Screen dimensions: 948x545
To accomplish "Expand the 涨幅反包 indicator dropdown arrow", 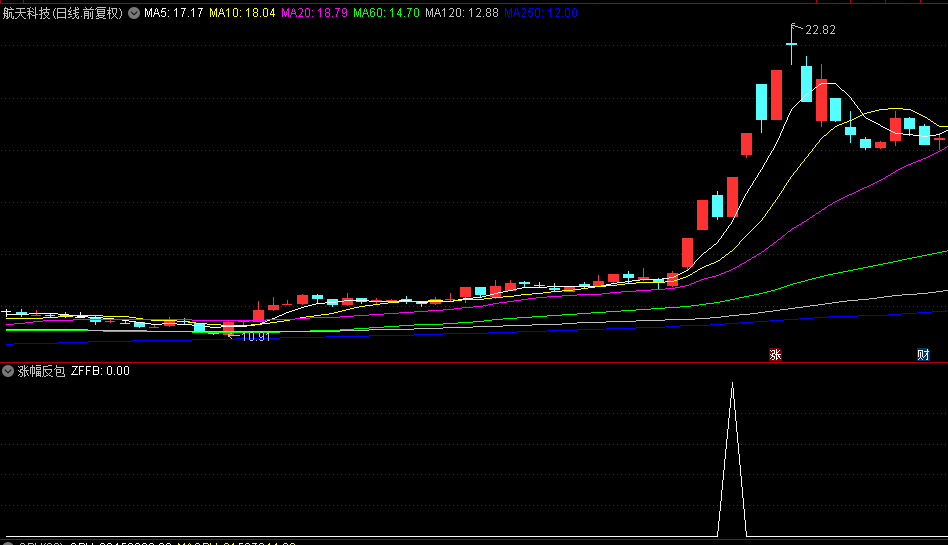I will (x=8, y=371).
